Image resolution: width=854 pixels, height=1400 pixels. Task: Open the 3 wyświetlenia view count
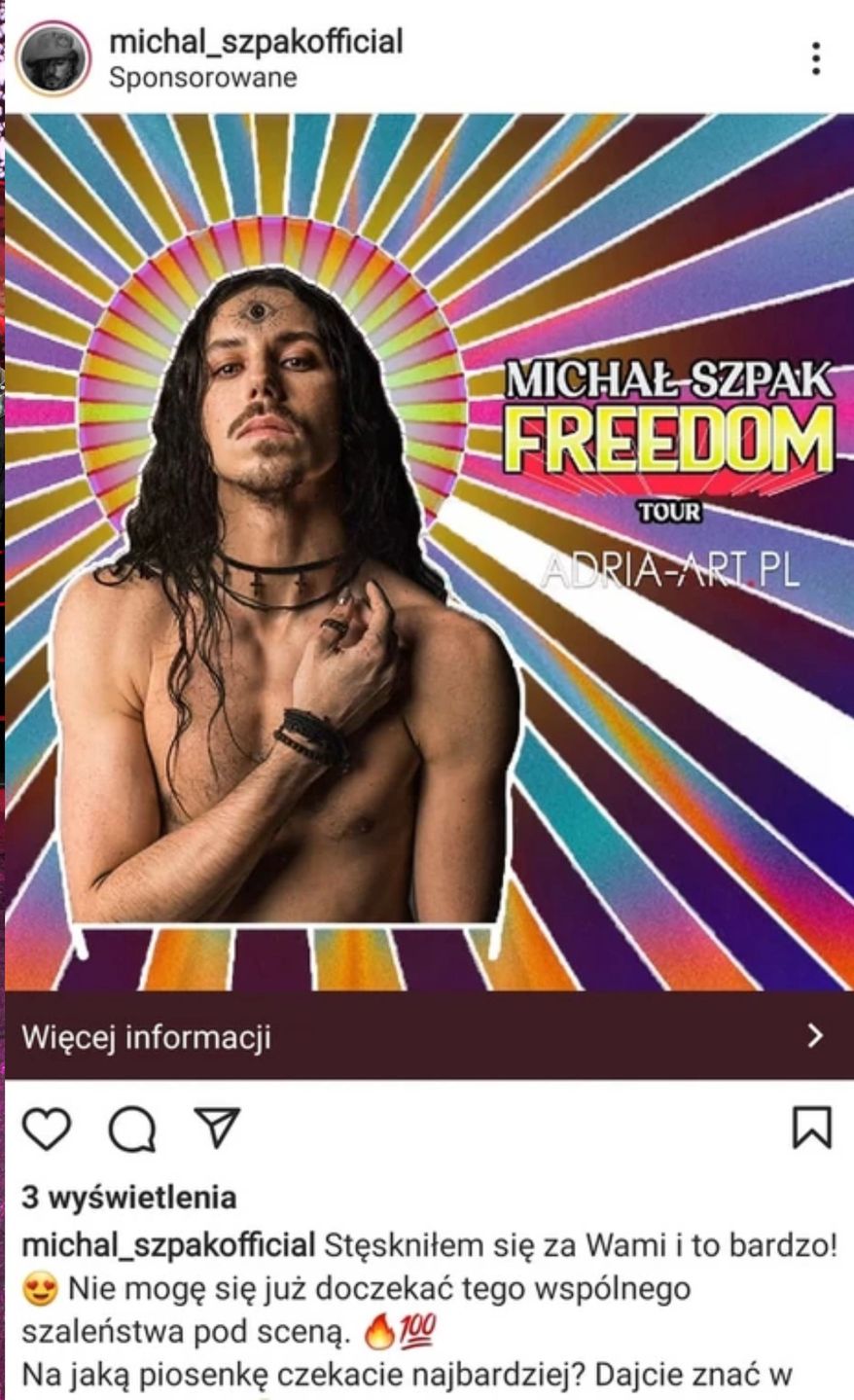[x=128, y=1197]
